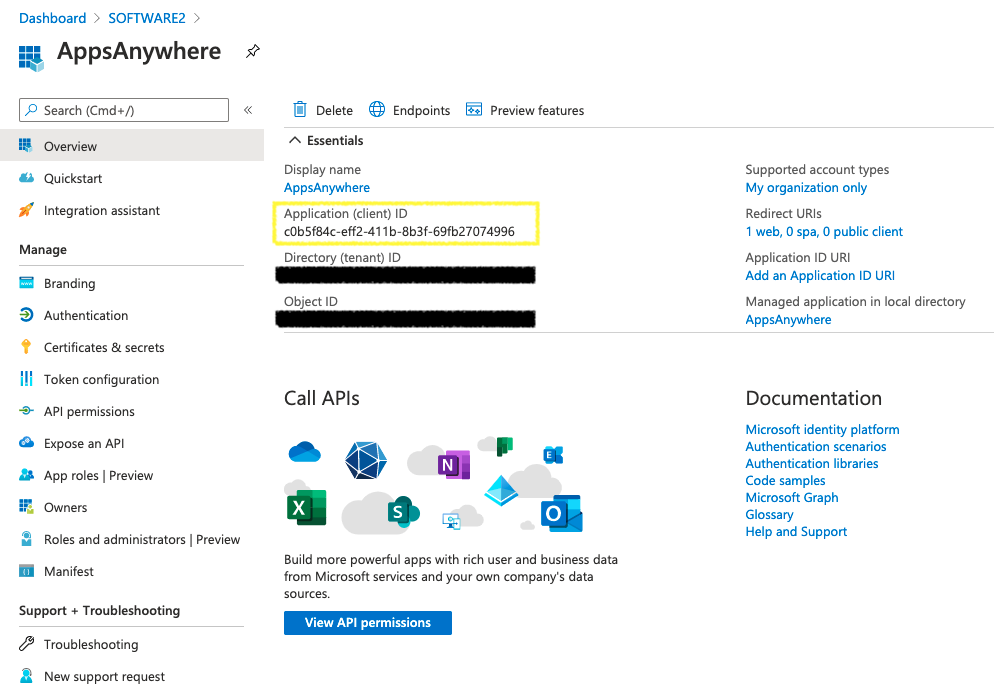
Task: Open the redirect URIs link '1 web, 0 spa, 0 public client'
Action: pos(824,231)
